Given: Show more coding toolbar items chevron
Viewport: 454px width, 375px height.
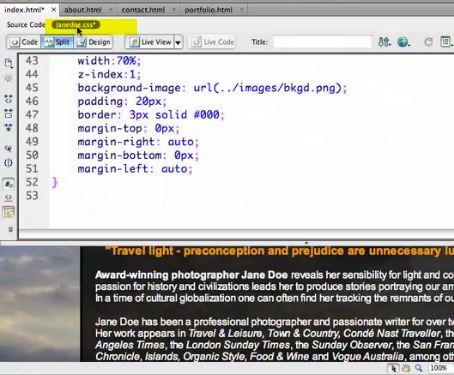Looking at the screenshot, I should pyautogui.click(x=10, y=229).
